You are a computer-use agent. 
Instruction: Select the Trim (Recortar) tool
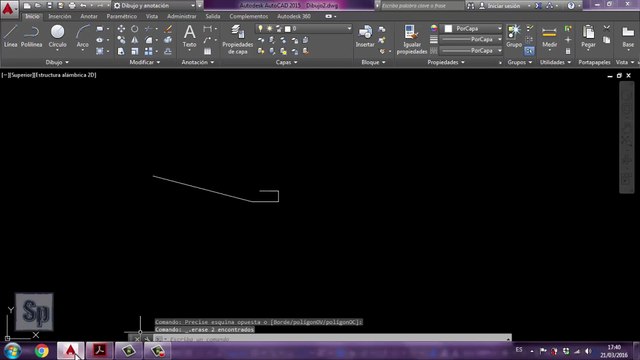coord(148,29)
